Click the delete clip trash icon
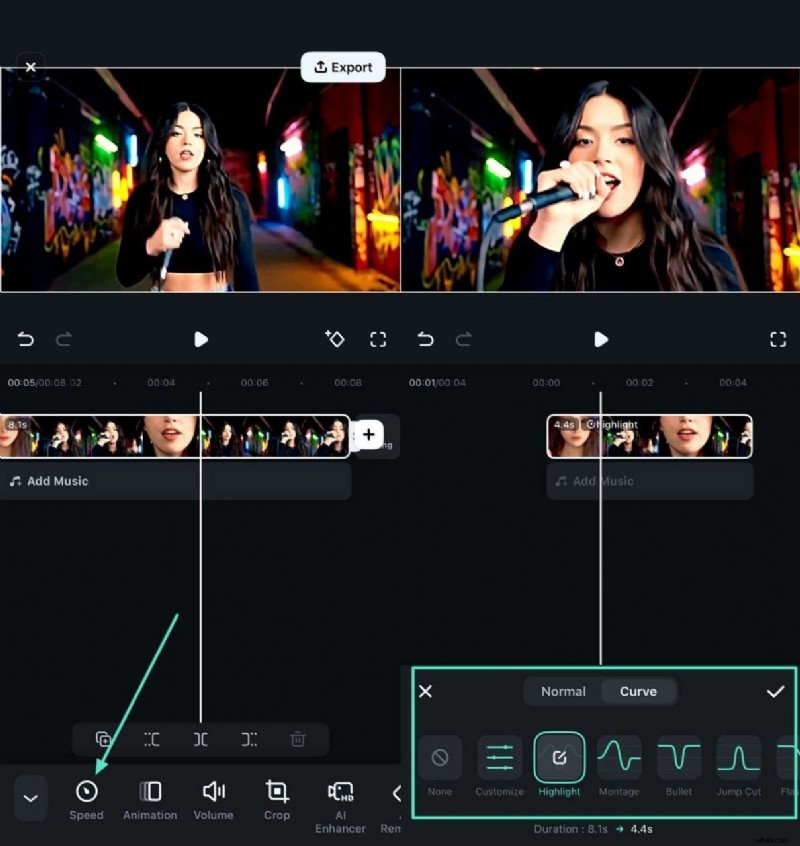This screenshot has height=846, width=800. pos(297,739)
